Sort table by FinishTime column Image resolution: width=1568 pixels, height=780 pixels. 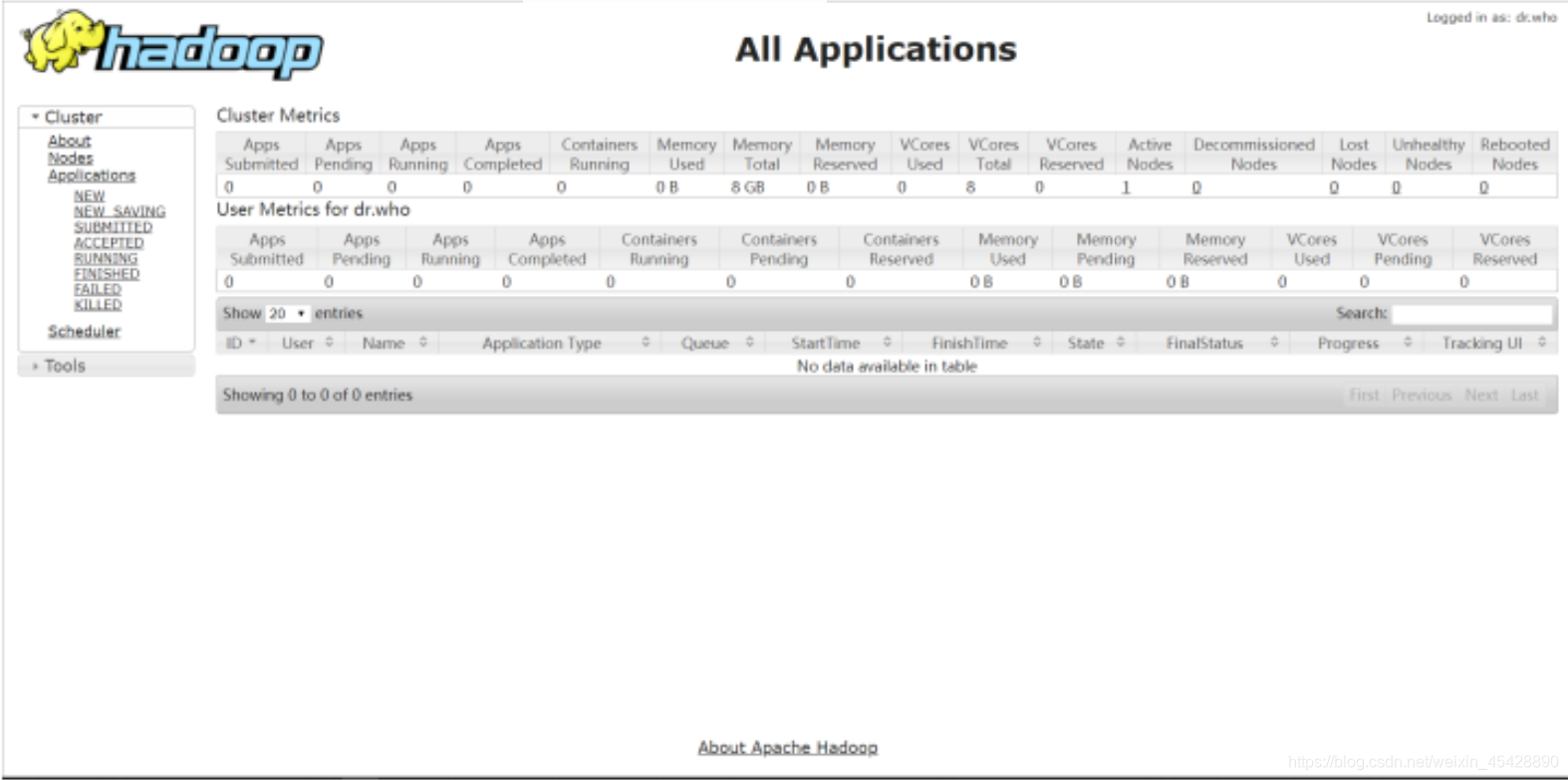pos(978,343)
